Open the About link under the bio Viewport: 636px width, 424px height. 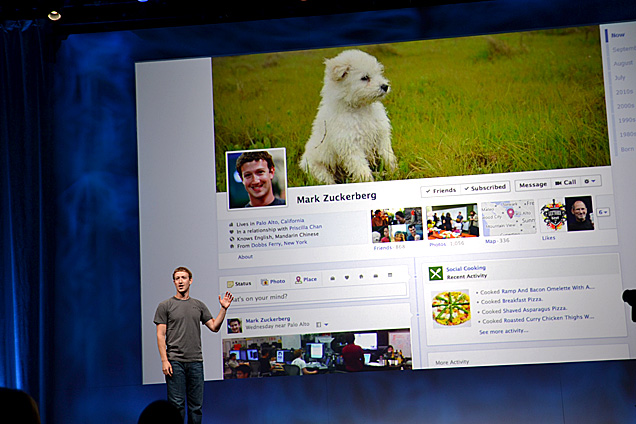pos(245,257)
